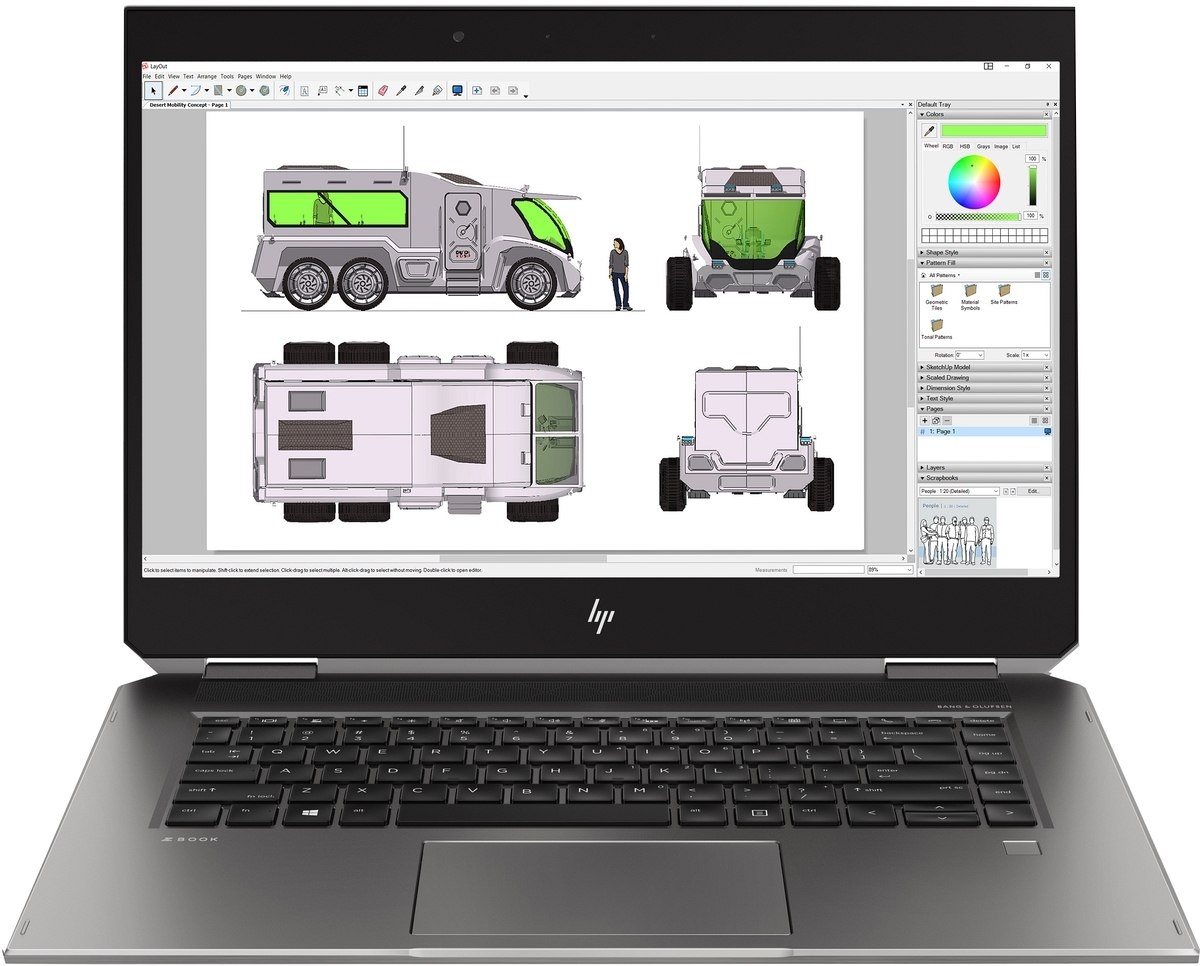This screenshot has width=1200, height=966.
Task: Switch to the RGB color tab
Action: 948,146
